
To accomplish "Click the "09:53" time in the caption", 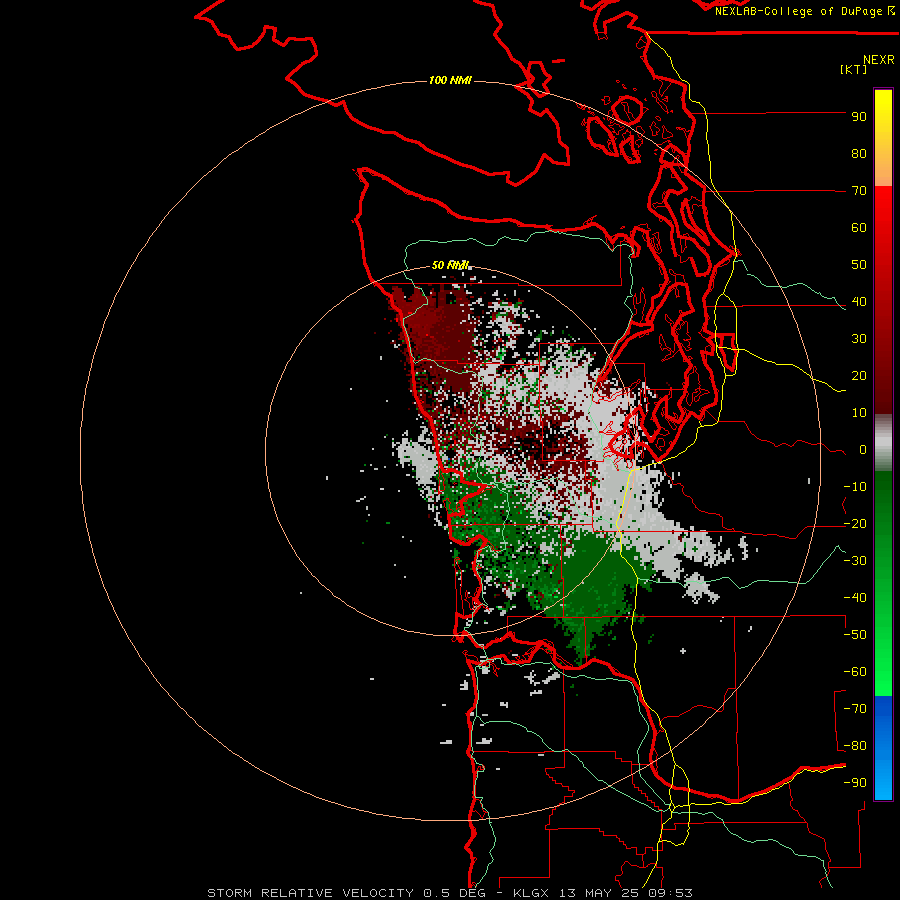I will pyautogui.click(x=671, y=893).
